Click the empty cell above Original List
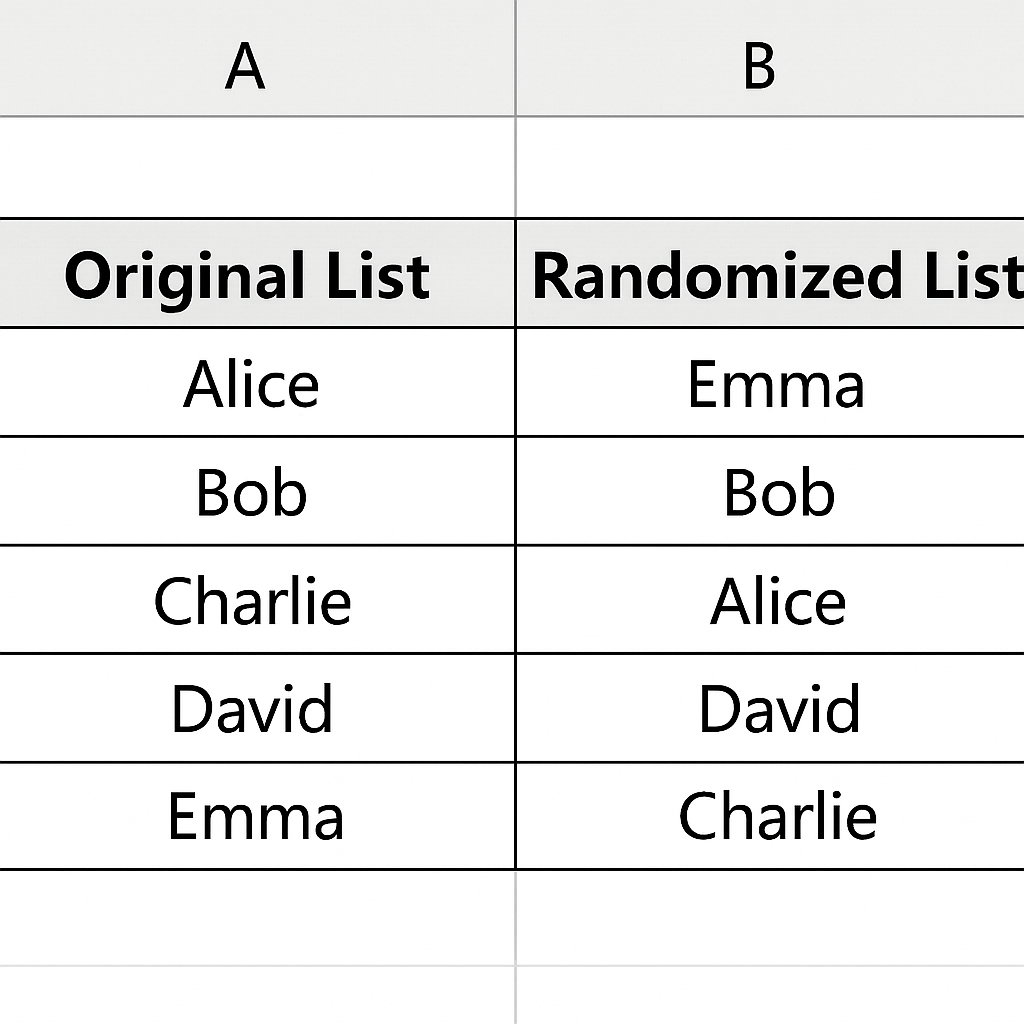The height and width of the screenshot is (1024, 1024). click(x=256, y=167)
